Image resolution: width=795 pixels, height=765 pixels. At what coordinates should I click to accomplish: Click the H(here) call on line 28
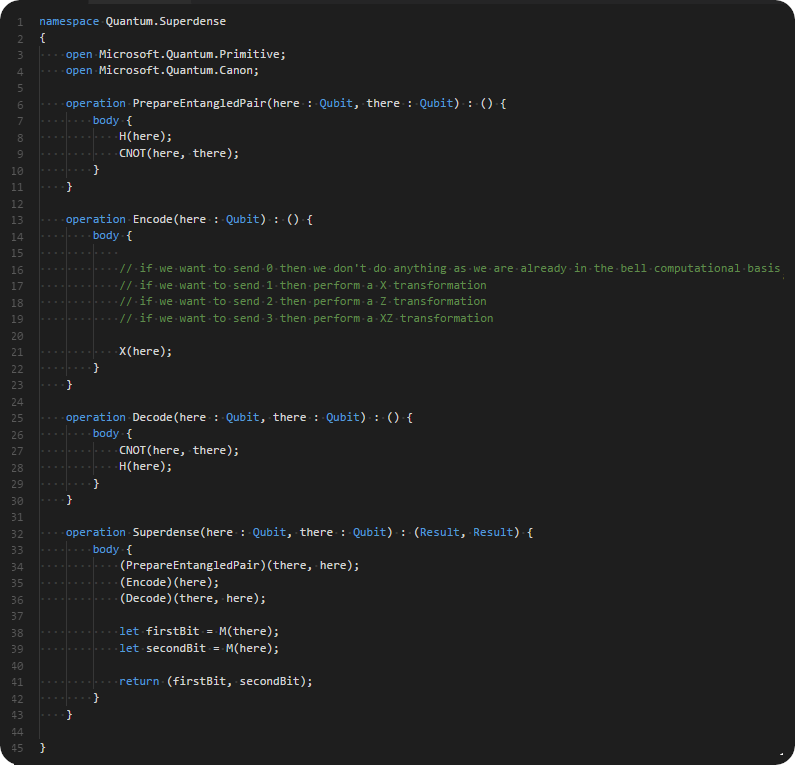(146, 466)
